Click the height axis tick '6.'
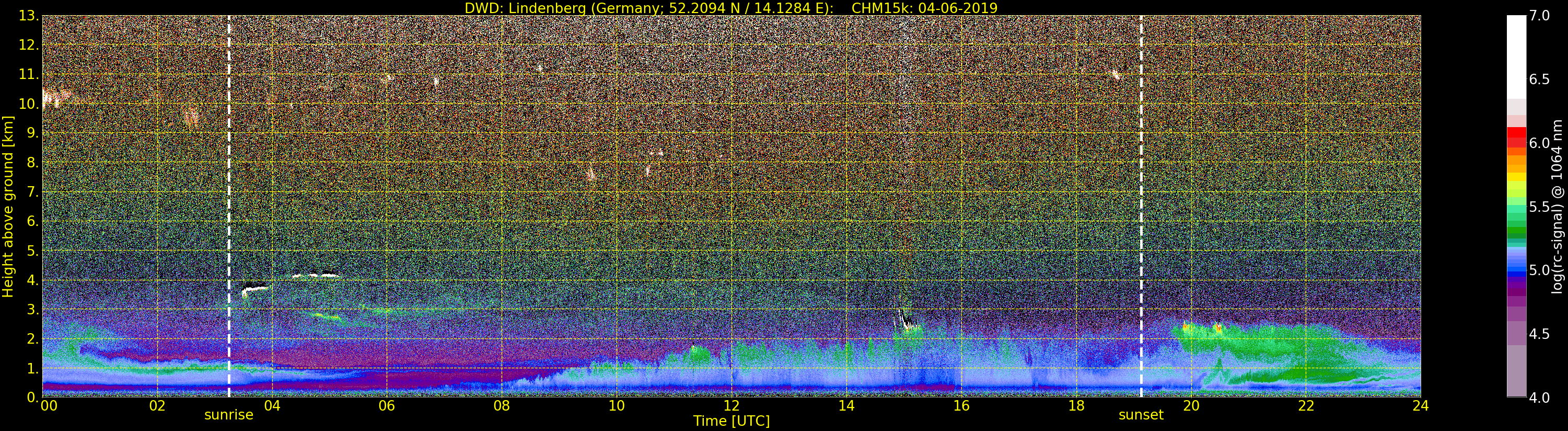Screen dimensions: 1568x431 pyautogui.click(x=32, y=221)
